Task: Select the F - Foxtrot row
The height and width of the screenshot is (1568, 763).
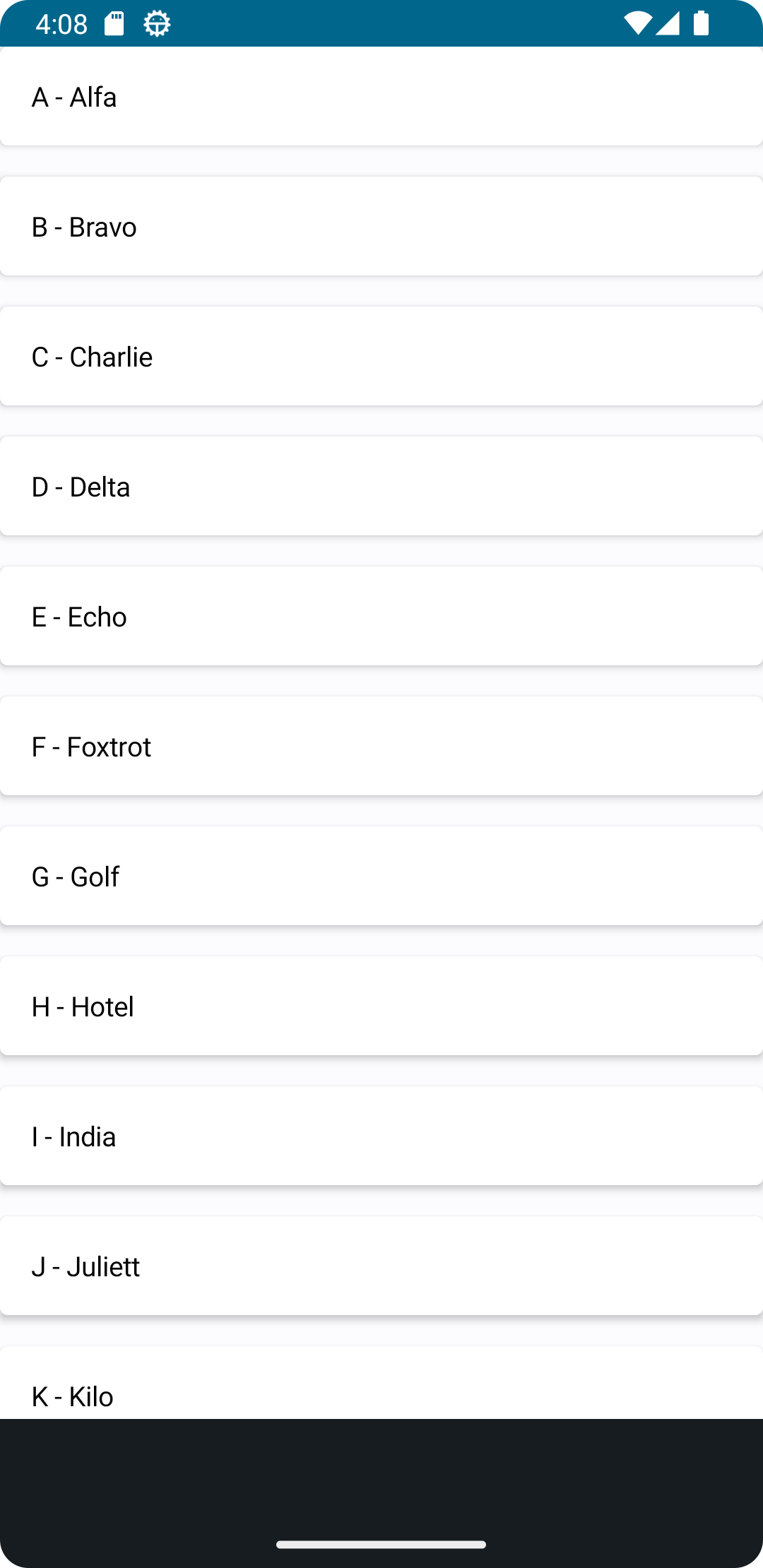Action: click(x=381, y=747)
